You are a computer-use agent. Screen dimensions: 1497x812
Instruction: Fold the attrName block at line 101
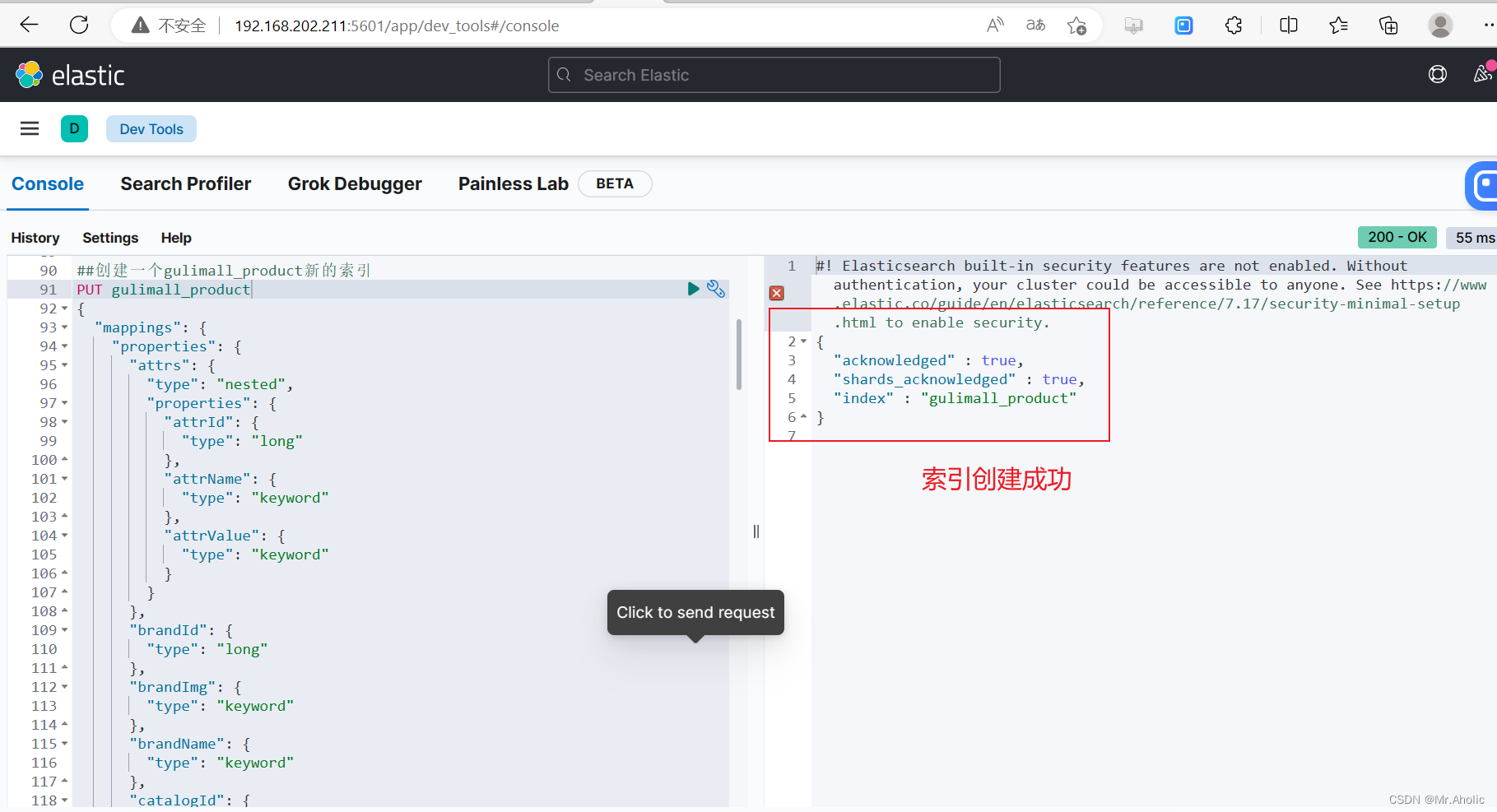click(65, 479)
